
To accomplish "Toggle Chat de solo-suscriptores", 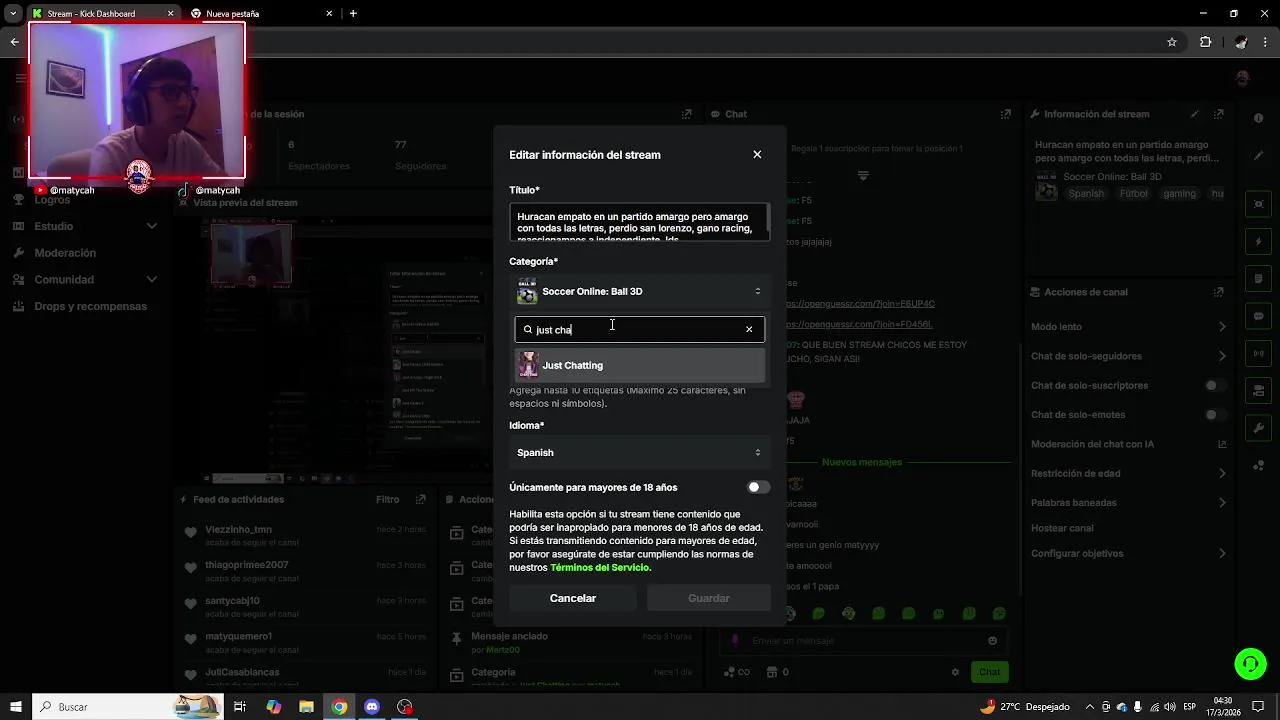I will pos(1216,386).
